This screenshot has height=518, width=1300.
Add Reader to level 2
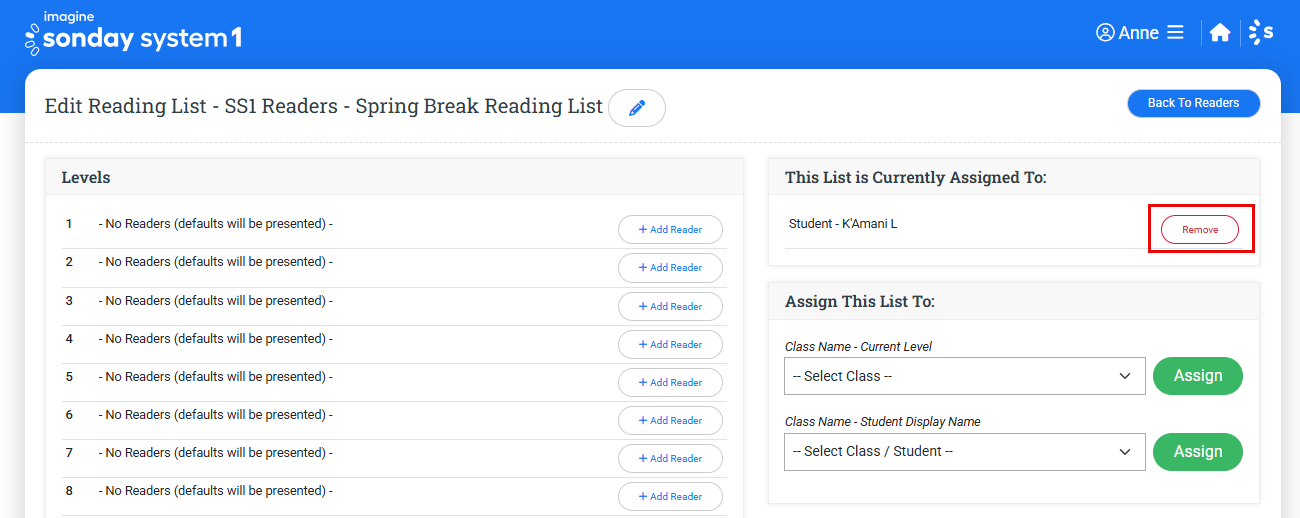[670, 268]
